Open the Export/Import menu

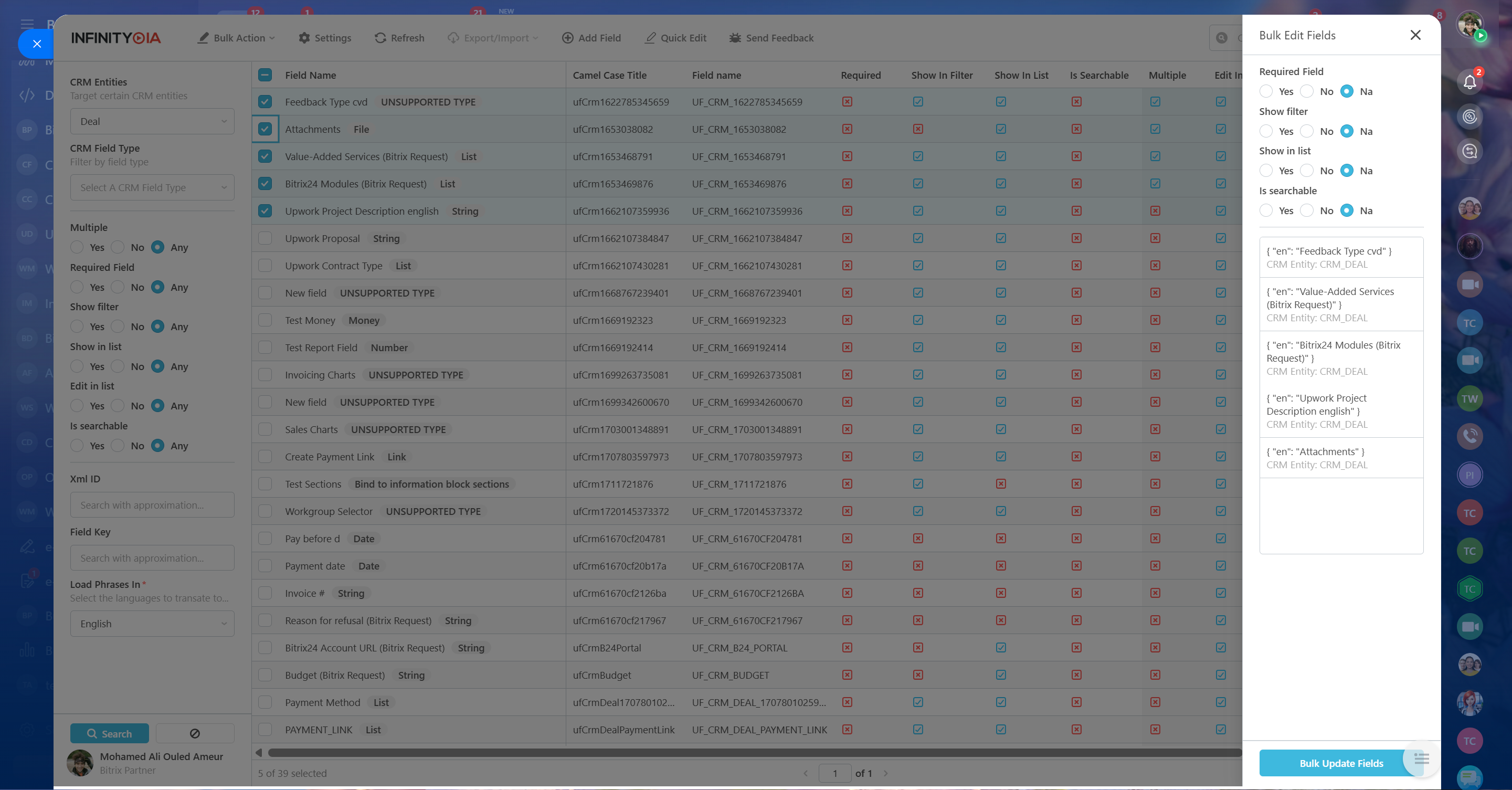click(x=493, y=38)
